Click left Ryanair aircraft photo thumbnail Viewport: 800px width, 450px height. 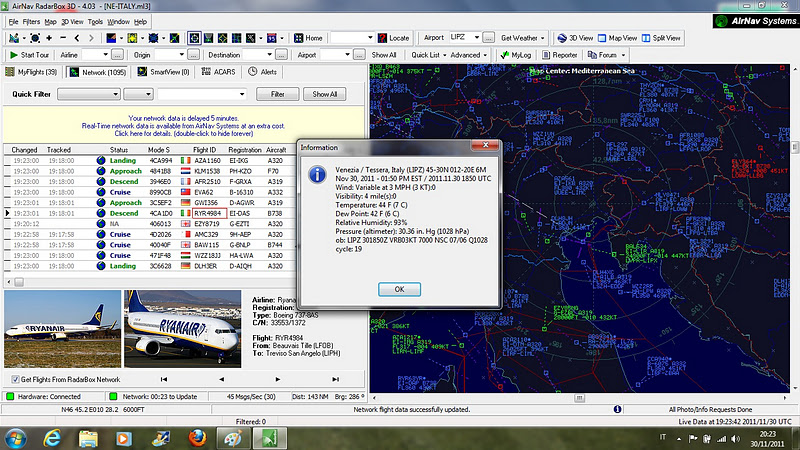[63, 329]
